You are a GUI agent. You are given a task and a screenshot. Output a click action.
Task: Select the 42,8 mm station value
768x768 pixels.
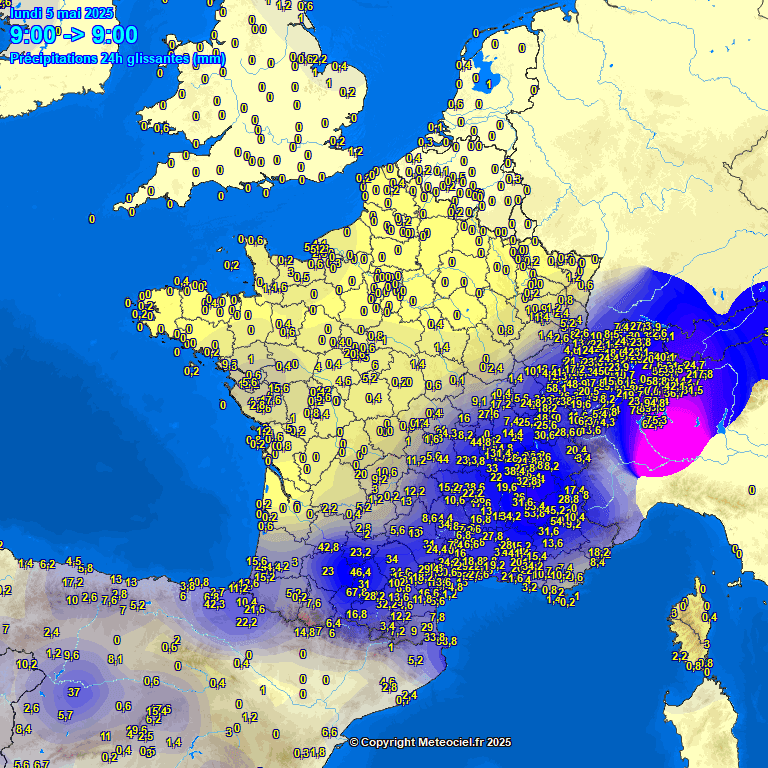328,547
